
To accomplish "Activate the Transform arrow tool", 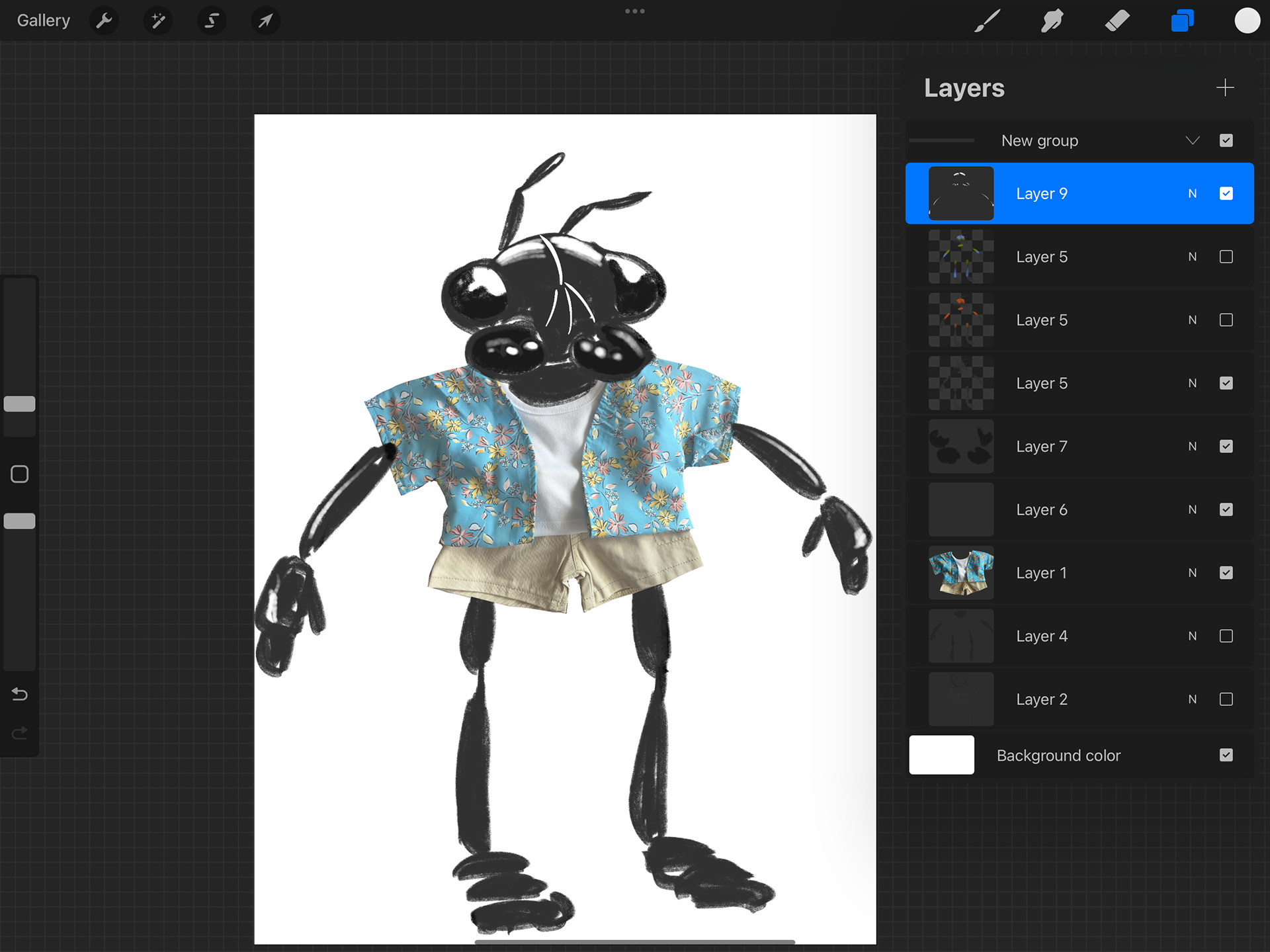I will tap(265, 21).
